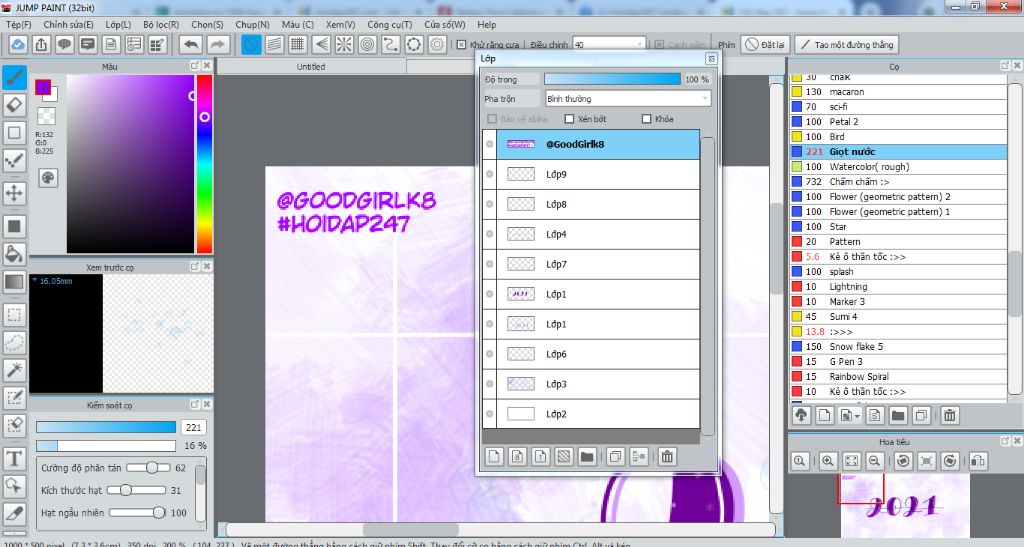1024x547 pixels.
Task: Click the export/share icon in toolbar
Action: coord(41,44)
